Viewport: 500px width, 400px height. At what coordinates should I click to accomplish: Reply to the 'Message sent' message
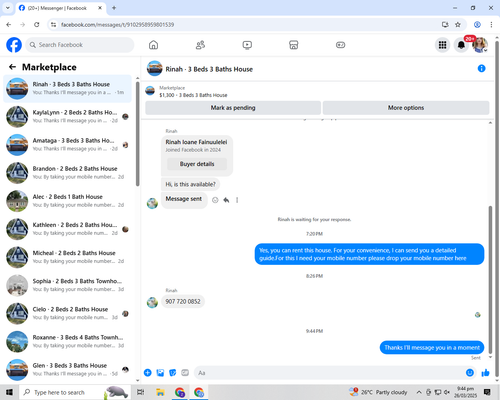click(x=226, y=200)
